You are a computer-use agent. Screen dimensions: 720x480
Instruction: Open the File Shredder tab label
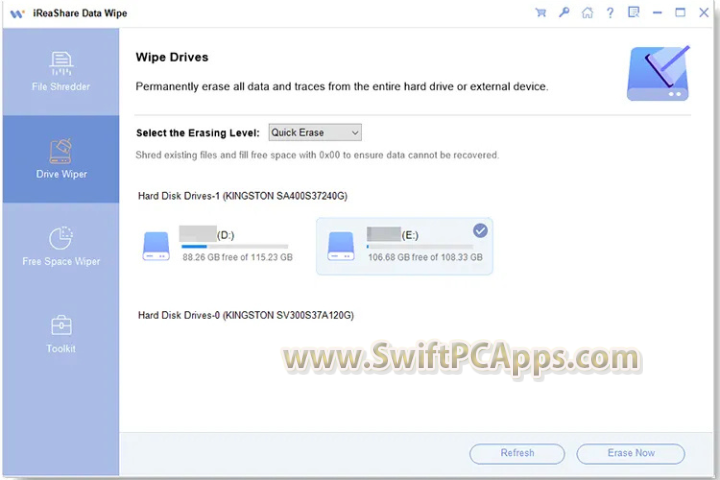(61, 86)
